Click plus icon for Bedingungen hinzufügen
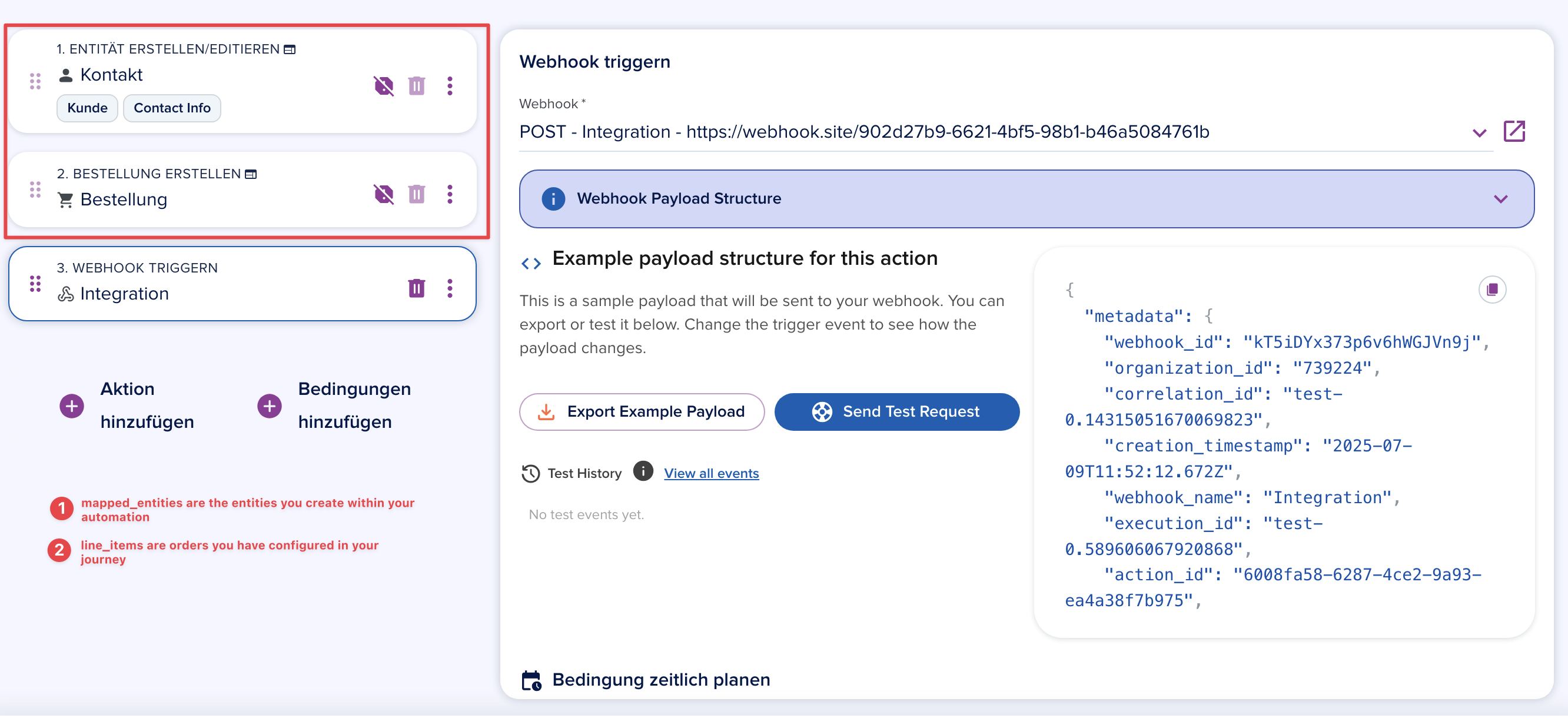The height and width of the screenshot is (718, 1568). (x=270, y=407)
